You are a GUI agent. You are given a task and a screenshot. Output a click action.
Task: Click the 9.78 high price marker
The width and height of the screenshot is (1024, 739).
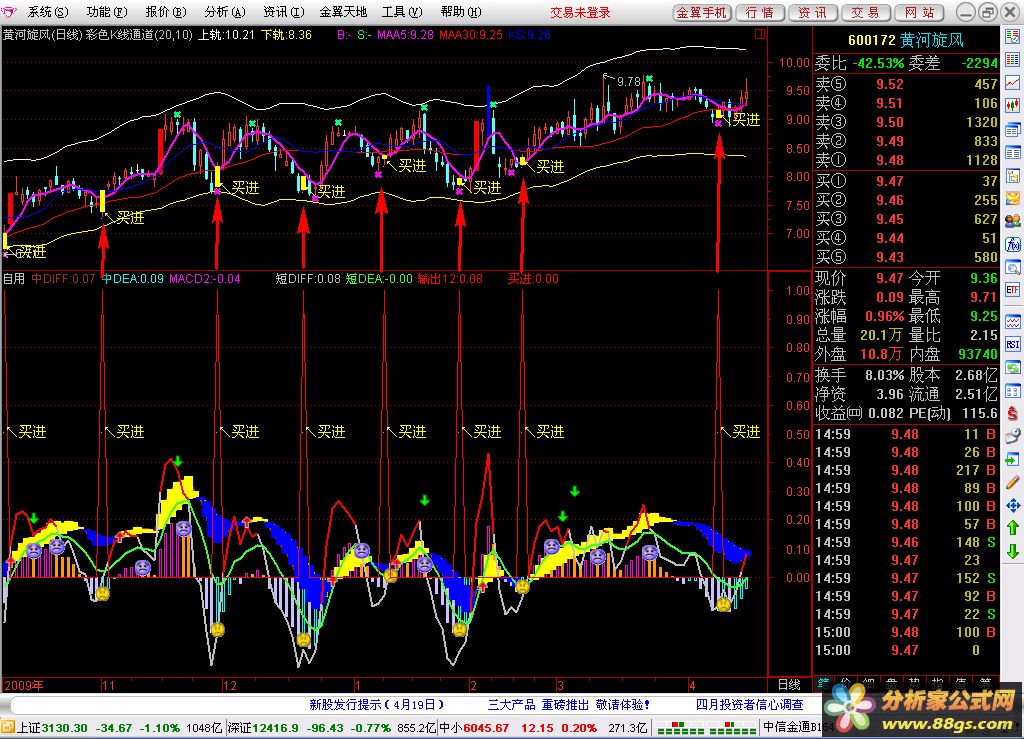[629, 82]
